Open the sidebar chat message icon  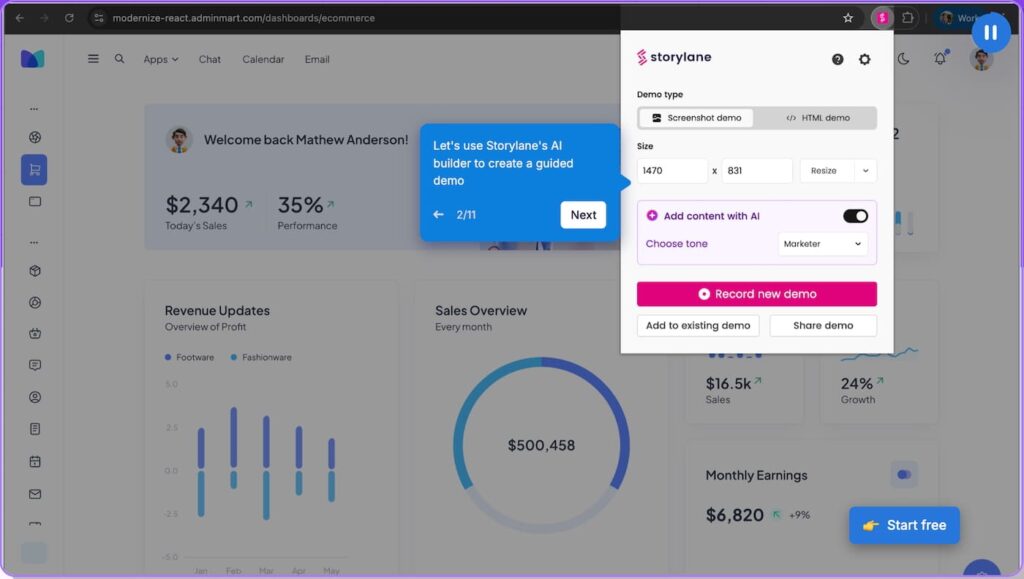point(35,365)
